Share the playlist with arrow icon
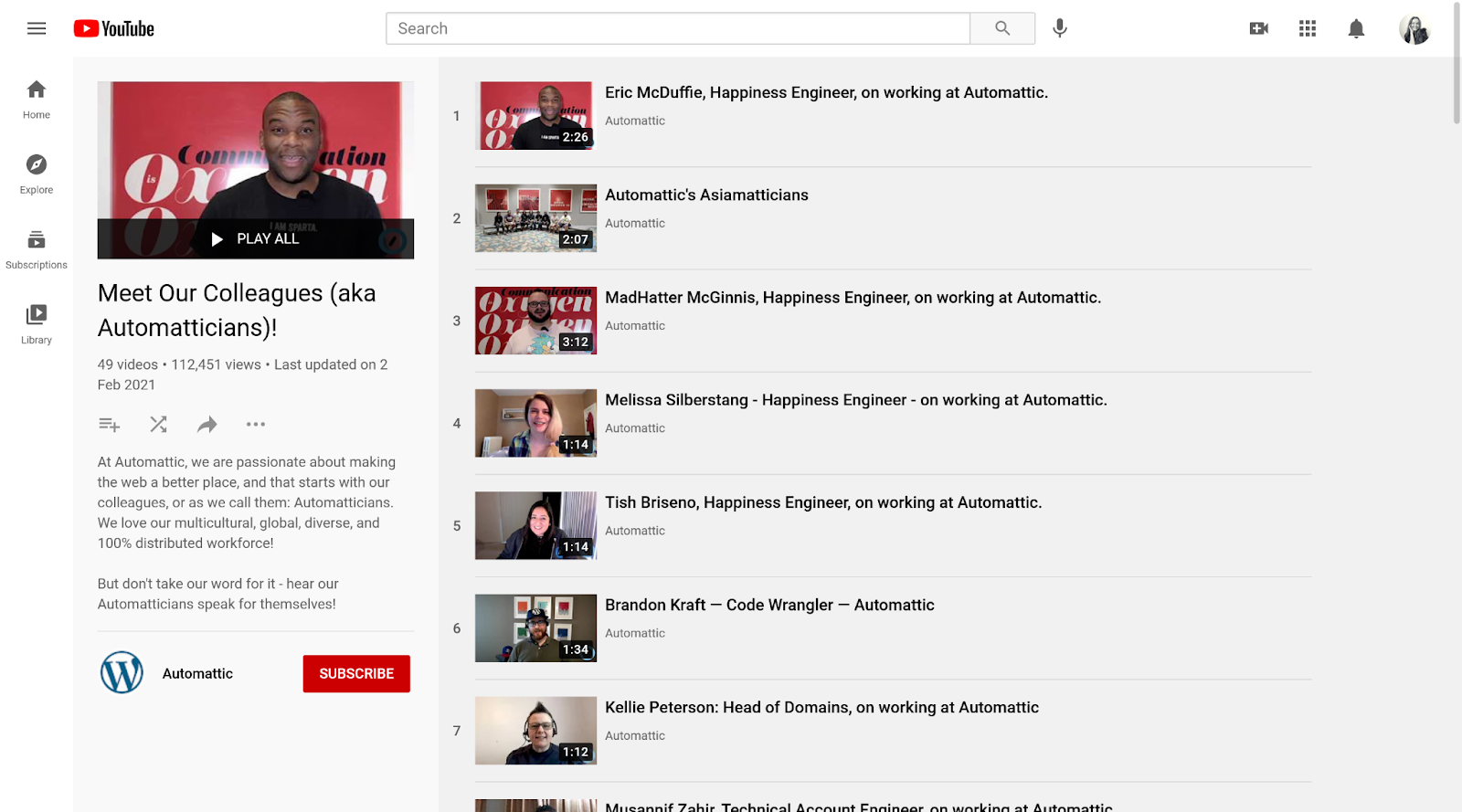The height and width of the screenshot is (812, 1462). pos(207,424)
